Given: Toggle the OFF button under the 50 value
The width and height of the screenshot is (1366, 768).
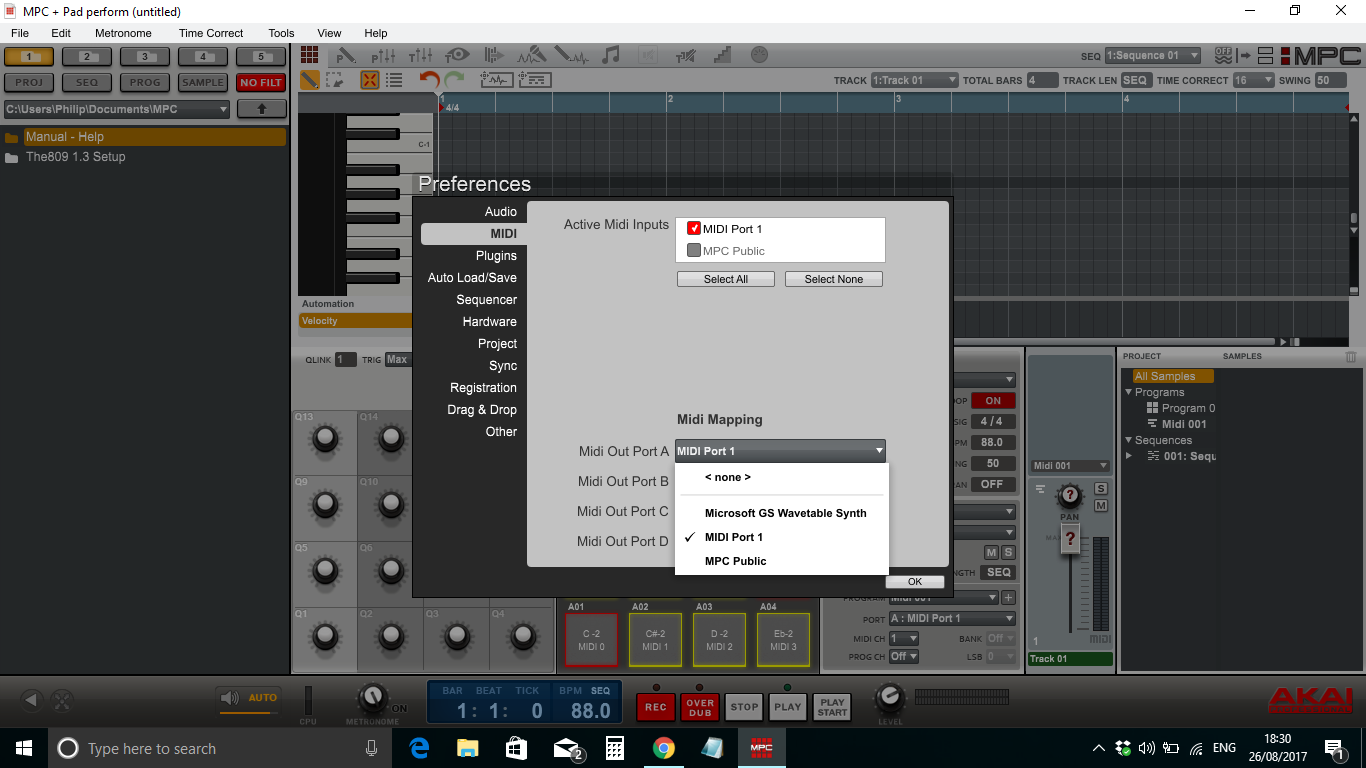Looking at the screenshot, I should click(992, 484).
